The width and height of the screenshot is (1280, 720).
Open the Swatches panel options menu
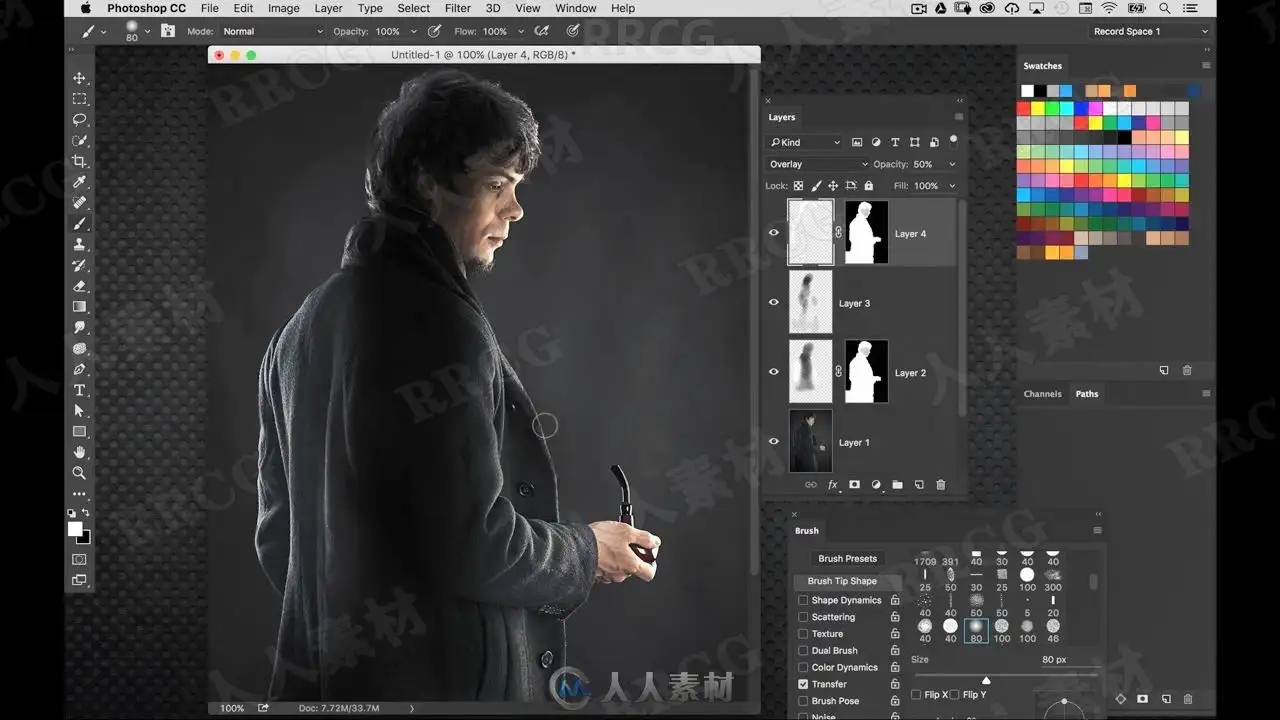click(1206, 66)
